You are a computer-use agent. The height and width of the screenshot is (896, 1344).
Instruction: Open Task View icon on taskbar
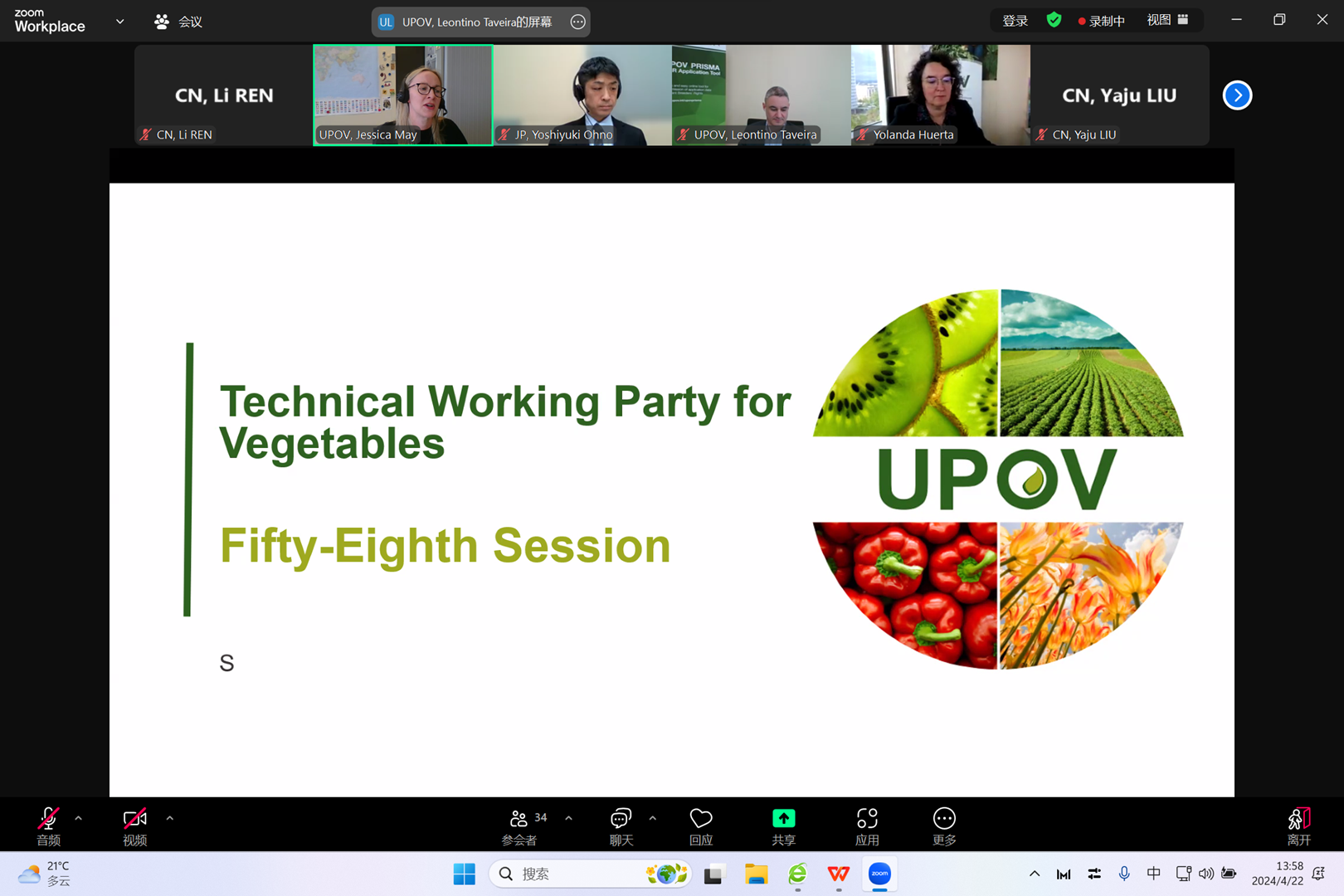(713, 874)
